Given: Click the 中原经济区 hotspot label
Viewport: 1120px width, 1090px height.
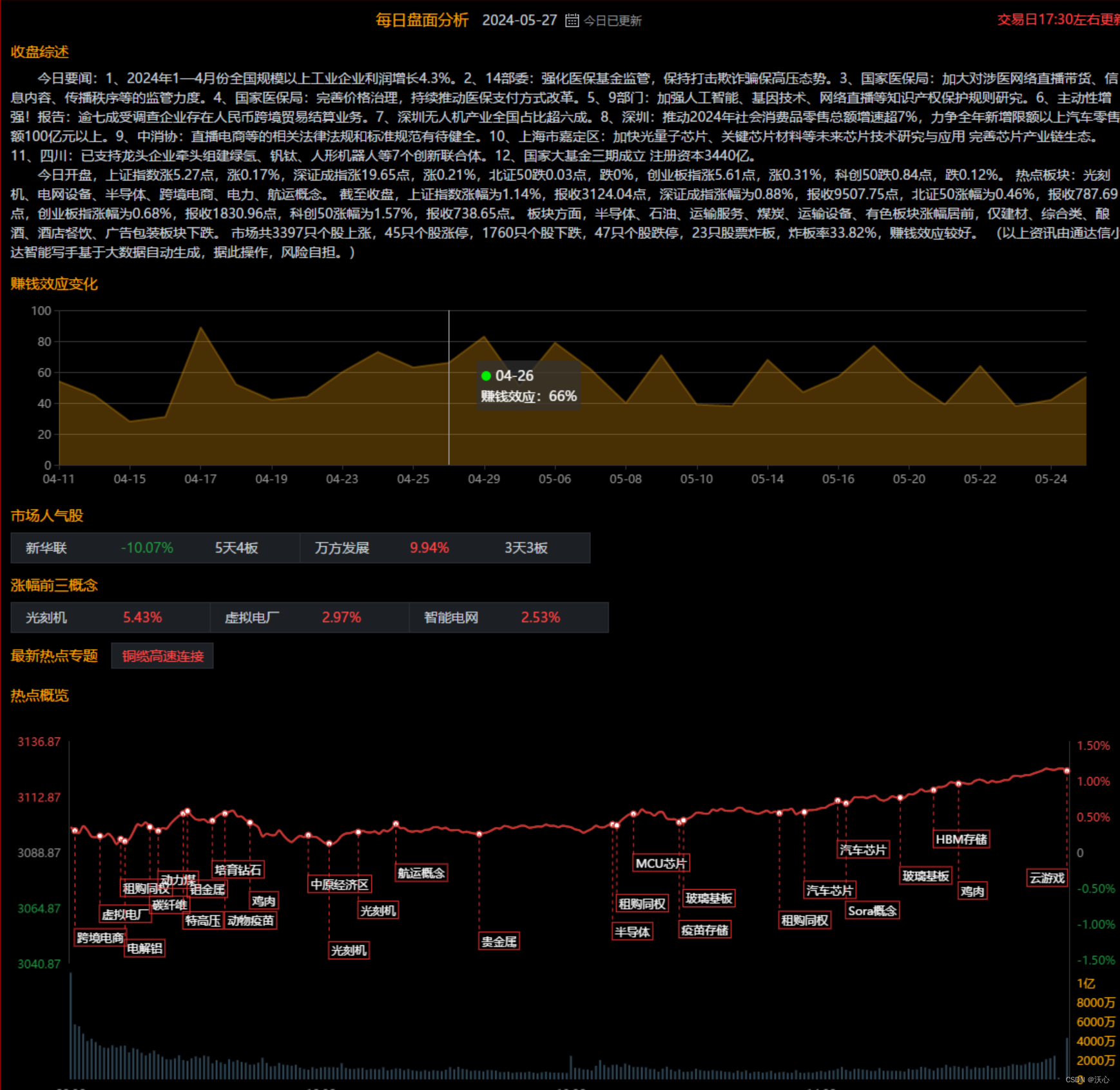Looking at the screenshot, I should coord(340,884).
